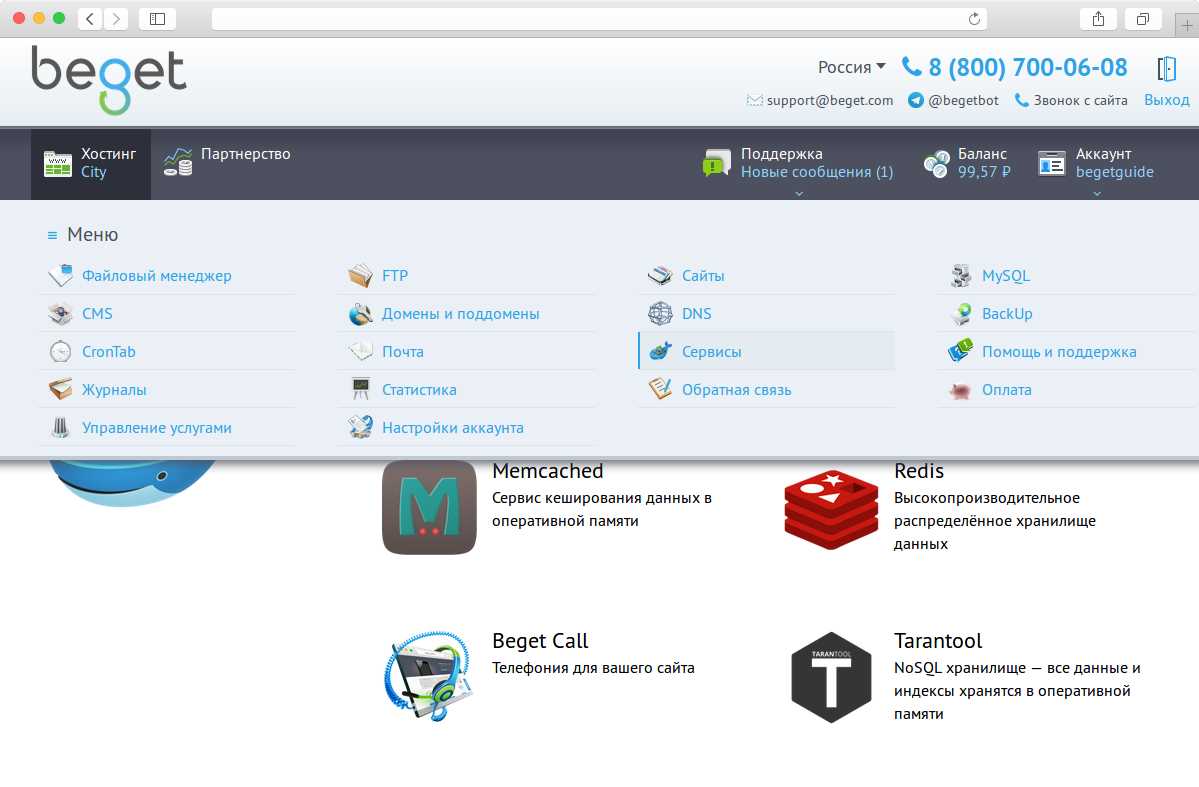
Task: Click the exit door icon above Выход
Action: (x=1166, y=69)
